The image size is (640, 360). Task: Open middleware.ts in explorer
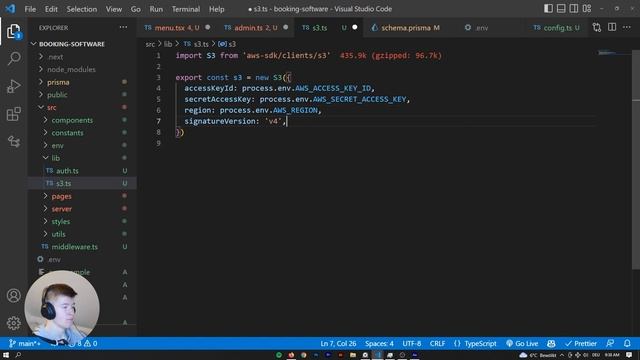point(74,247)
